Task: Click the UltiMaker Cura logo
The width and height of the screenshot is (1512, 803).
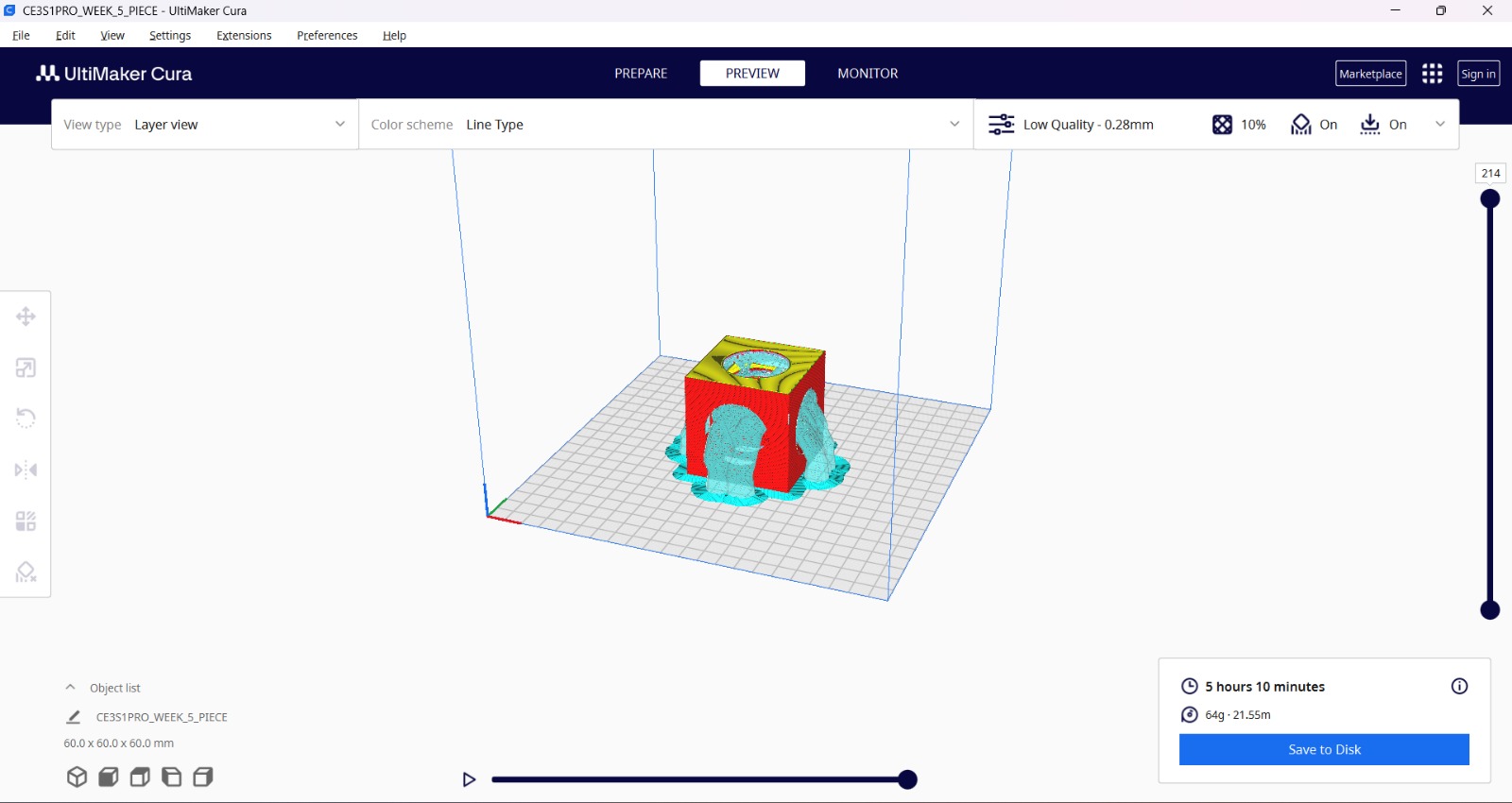Action: coord(113,74)
